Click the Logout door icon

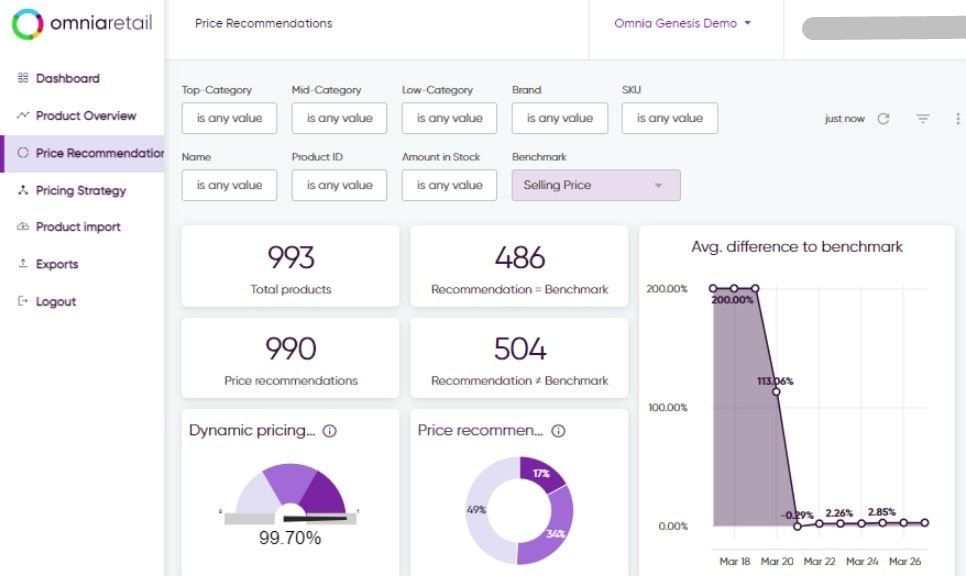coord(23,301)
